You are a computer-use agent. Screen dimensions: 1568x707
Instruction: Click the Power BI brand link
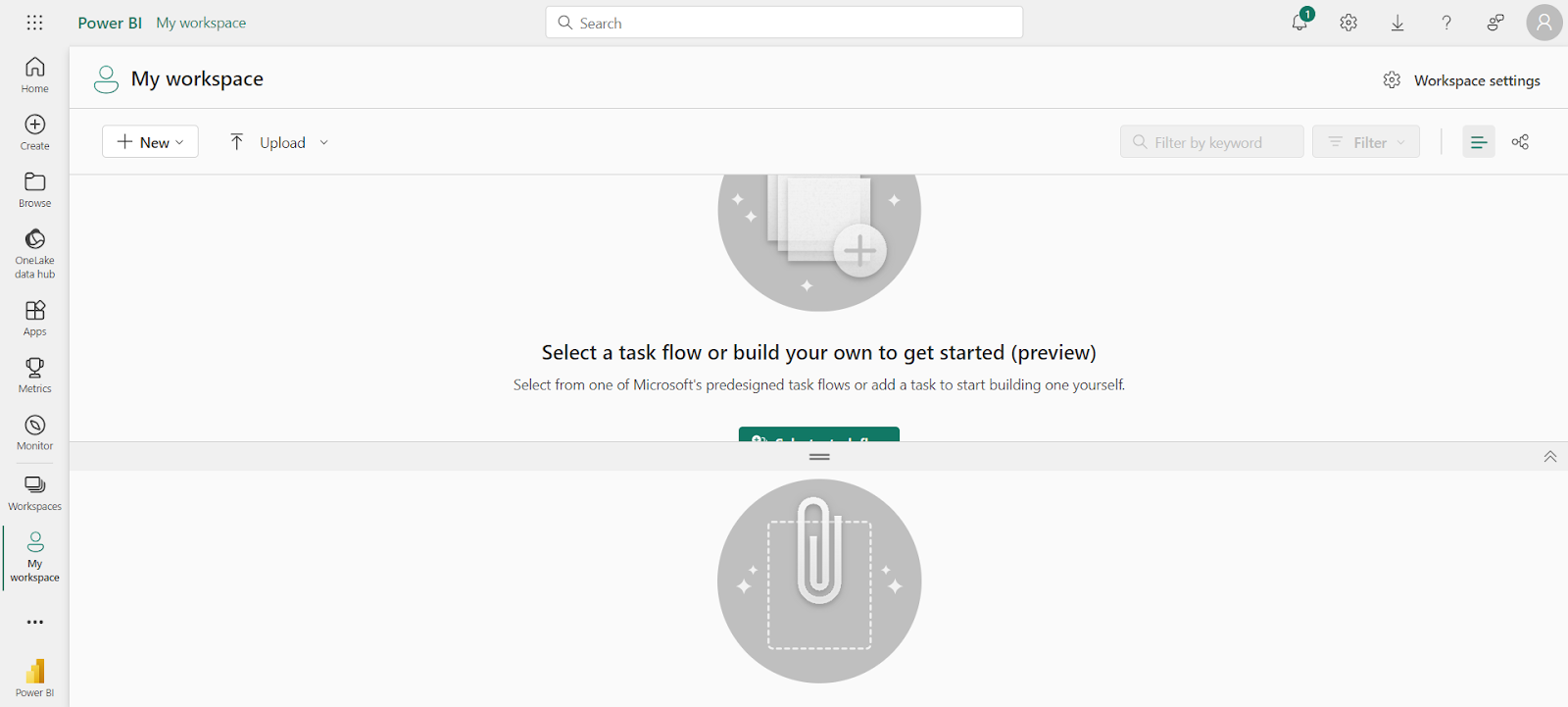pos(110,23)
